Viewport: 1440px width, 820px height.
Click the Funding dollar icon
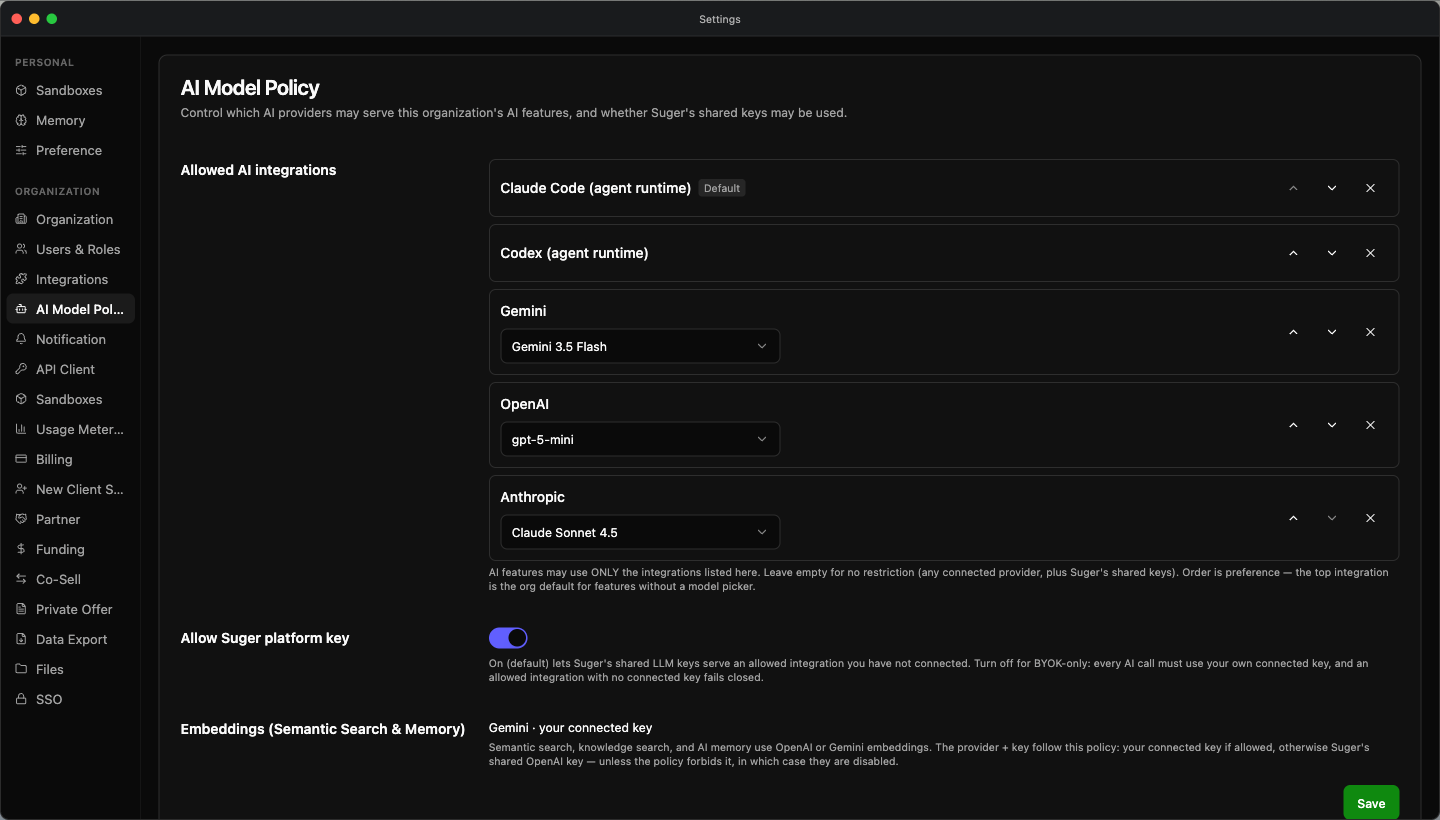[x=21, y=549]
